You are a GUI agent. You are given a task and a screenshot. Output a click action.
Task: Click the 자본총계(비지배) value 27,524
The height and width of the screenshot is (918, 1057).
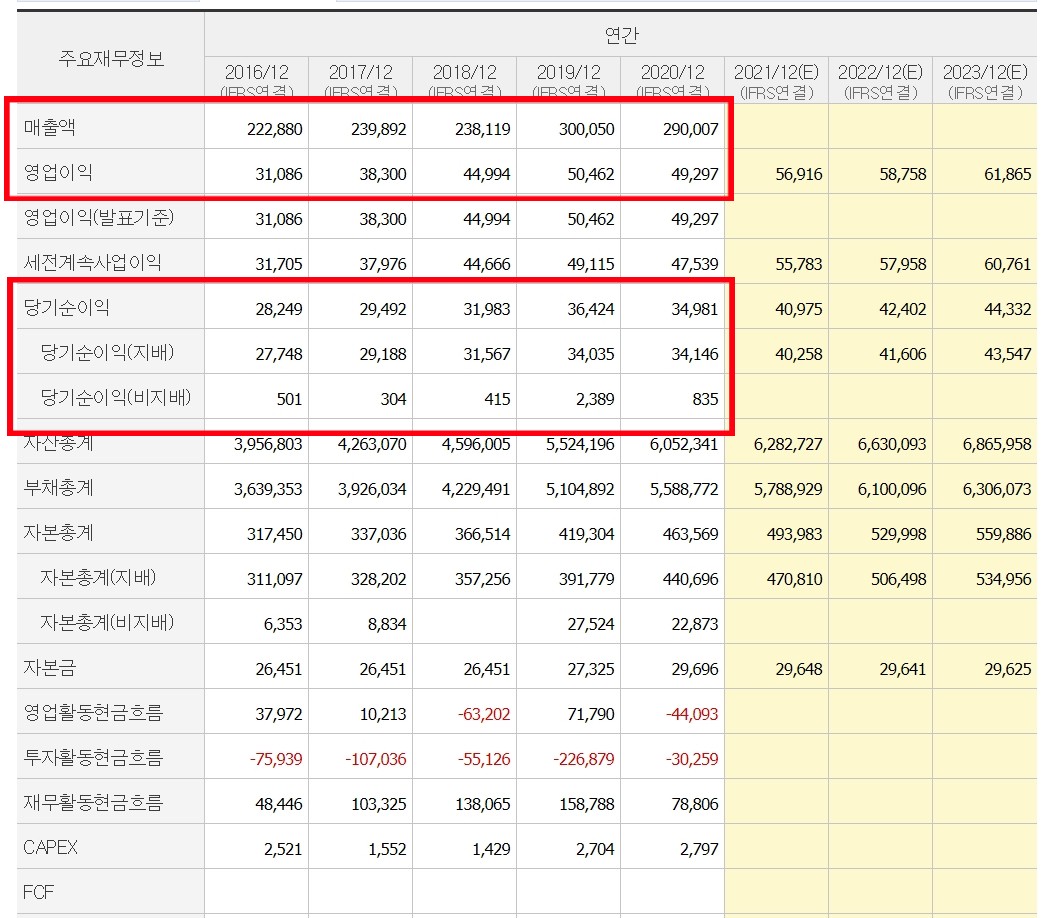591,624
